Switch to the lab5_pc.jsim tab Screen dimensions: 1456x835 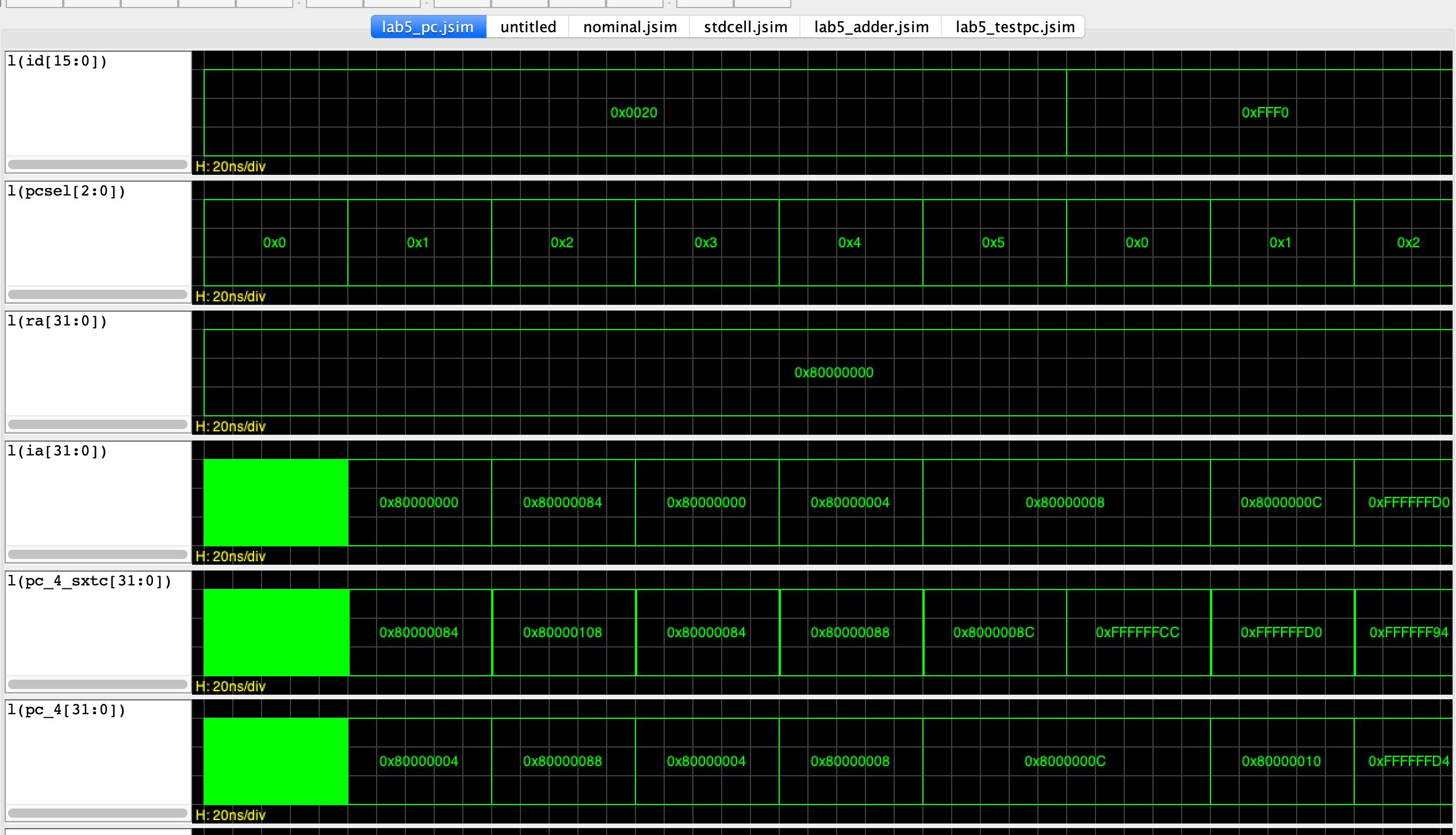point(428,27)
